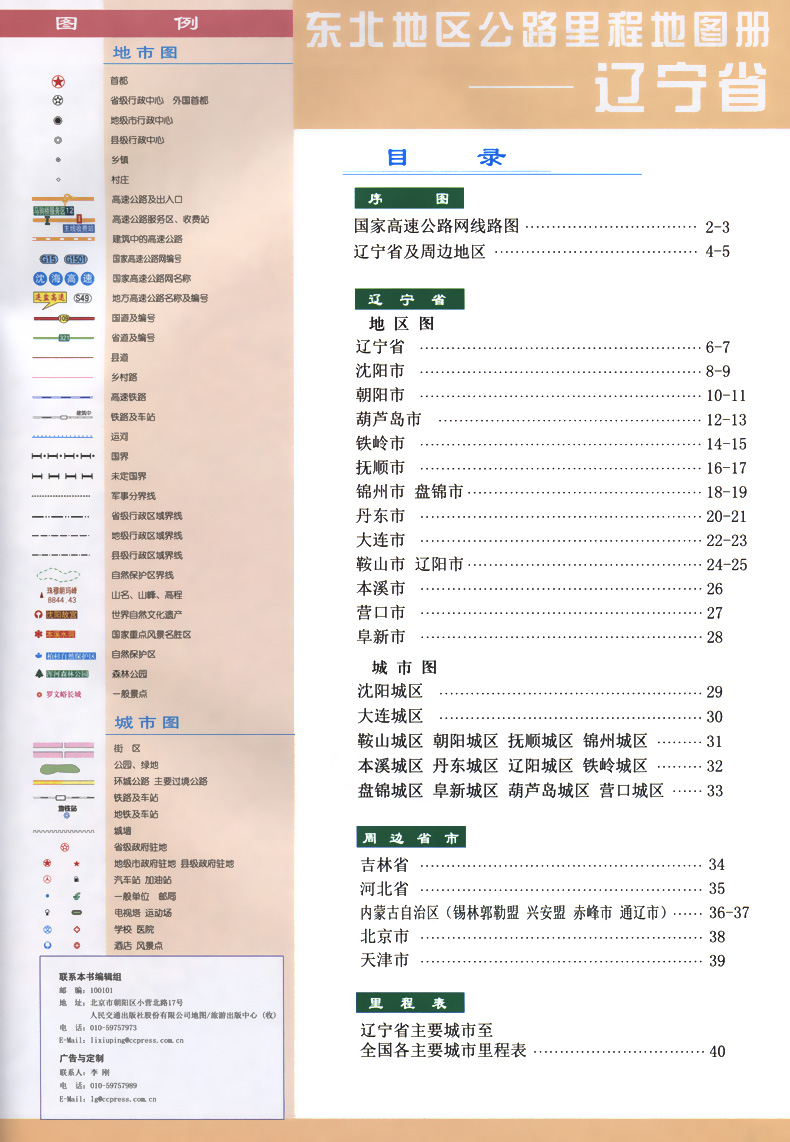Click the 广告与定制 heading
Screen dimensions: 790x1142
pos(82,1058)
